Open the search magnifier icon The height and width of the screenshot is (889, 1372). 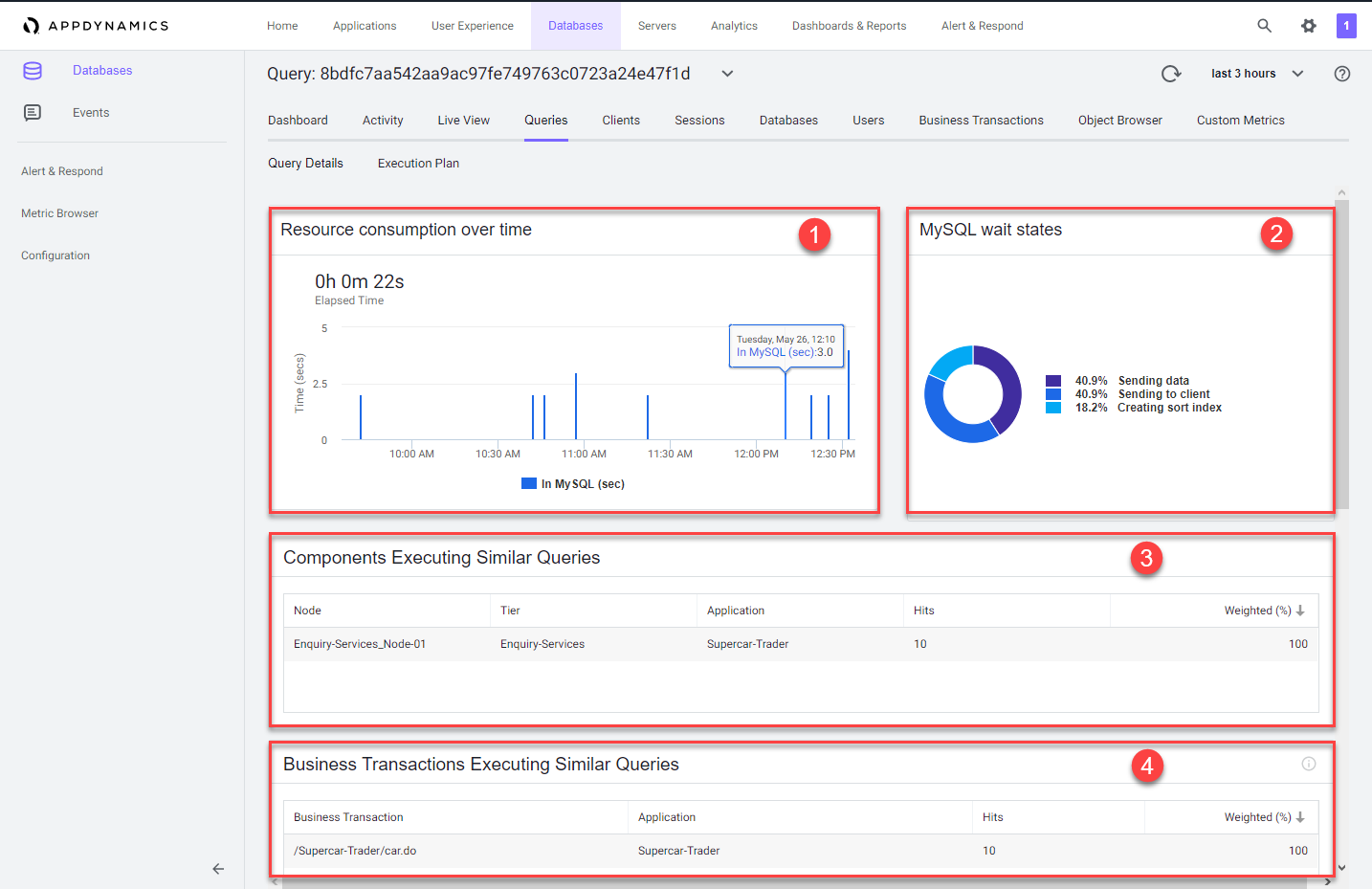tap(1264, 26)
